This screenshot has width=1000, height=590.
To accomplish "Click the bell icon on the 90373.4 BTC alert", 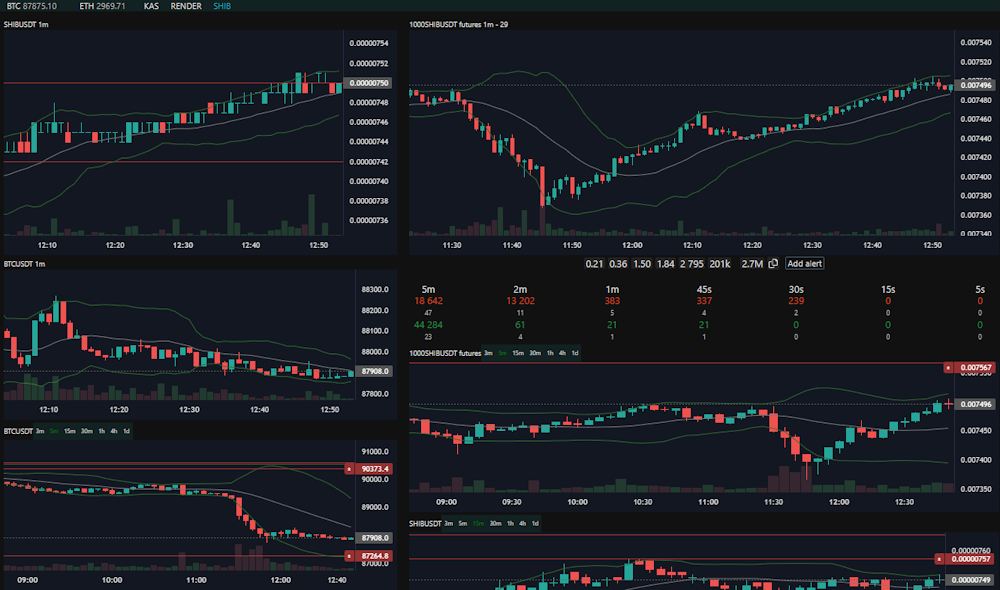I will pos(349,469).
